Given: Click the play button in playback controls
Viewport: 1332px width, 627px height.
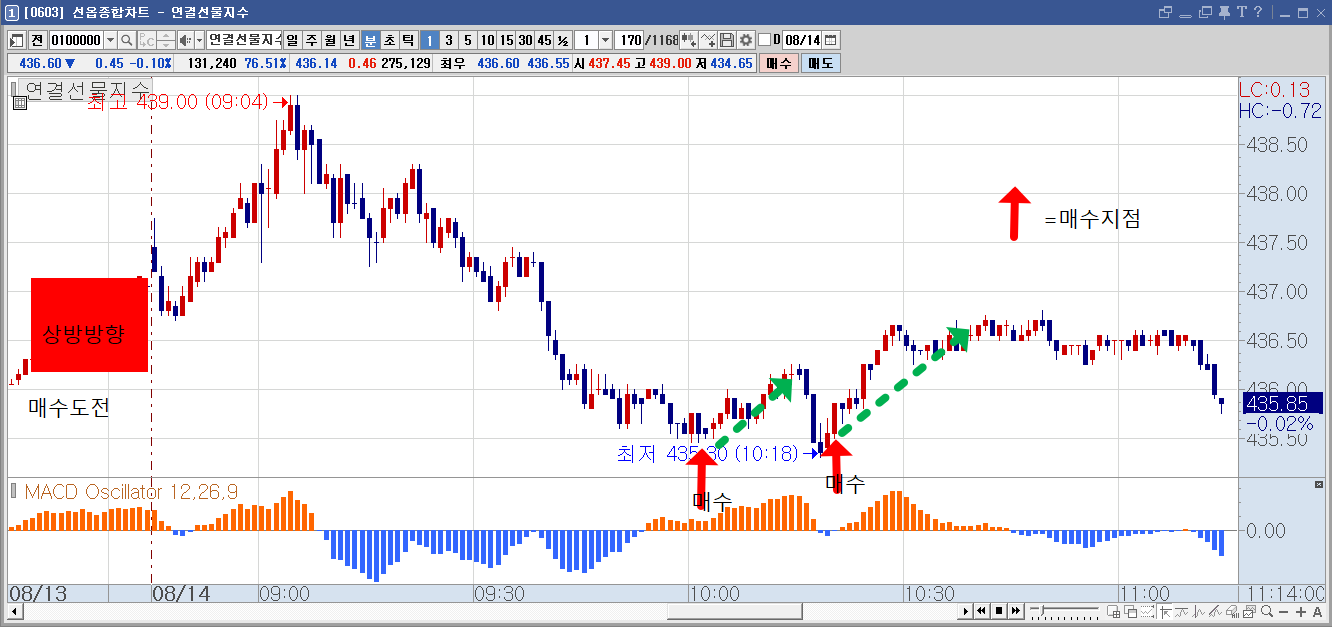Looking at the screenshot, I should click(966, 611).
